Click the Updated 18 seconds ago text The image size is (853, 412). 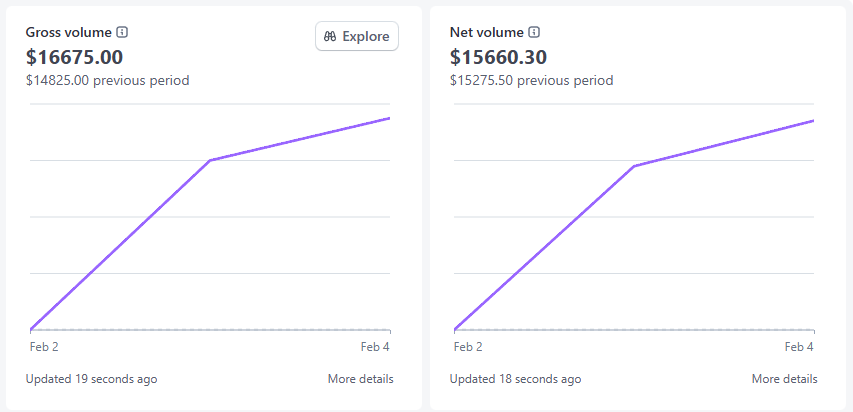[515, 379]
